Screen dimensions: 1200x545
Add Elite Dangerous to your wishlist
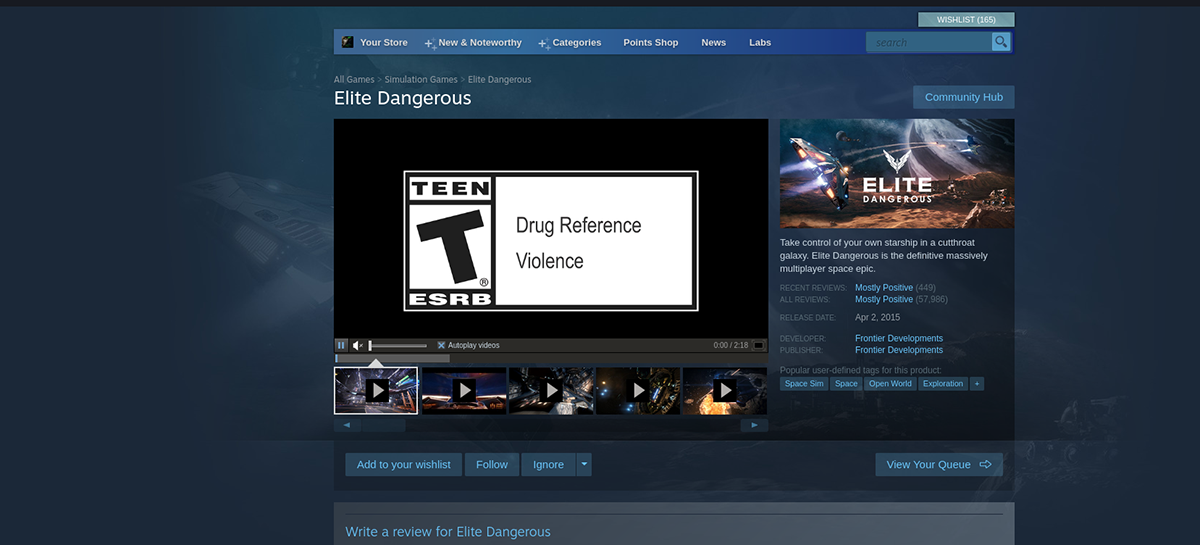tap(404, 464)
